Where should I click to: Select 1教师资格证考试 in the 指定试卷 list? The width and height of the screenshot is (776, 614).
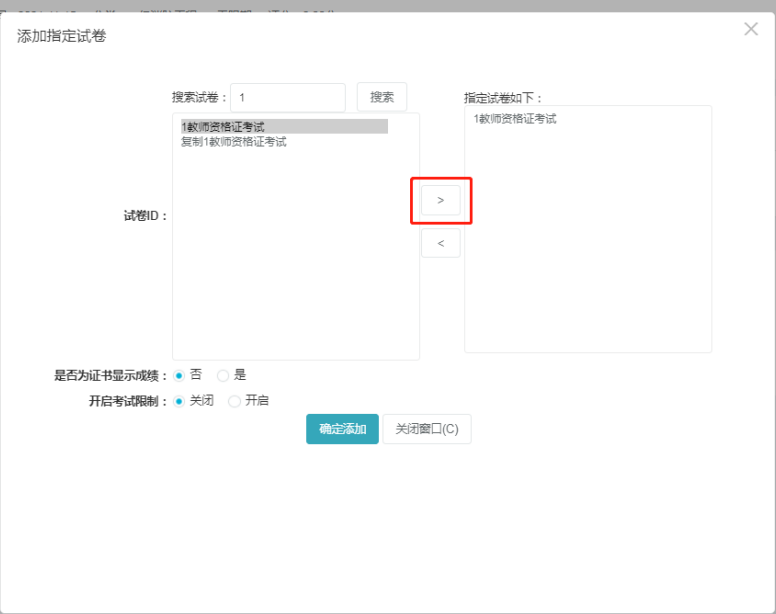515,119
